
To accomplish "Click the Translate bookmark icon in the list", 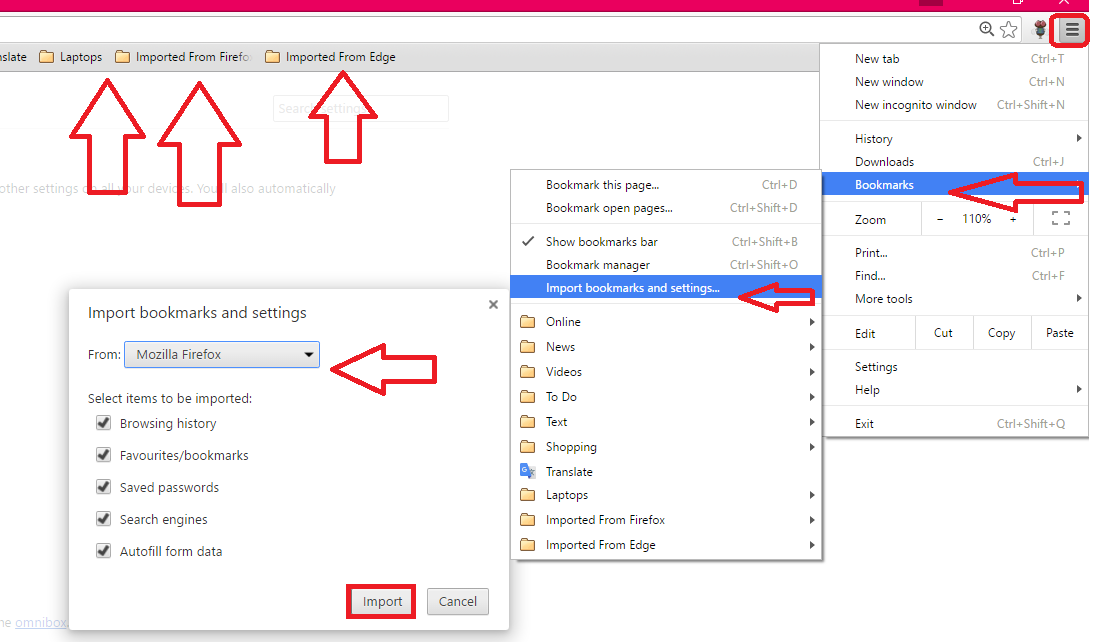I will tap(527, 470).
